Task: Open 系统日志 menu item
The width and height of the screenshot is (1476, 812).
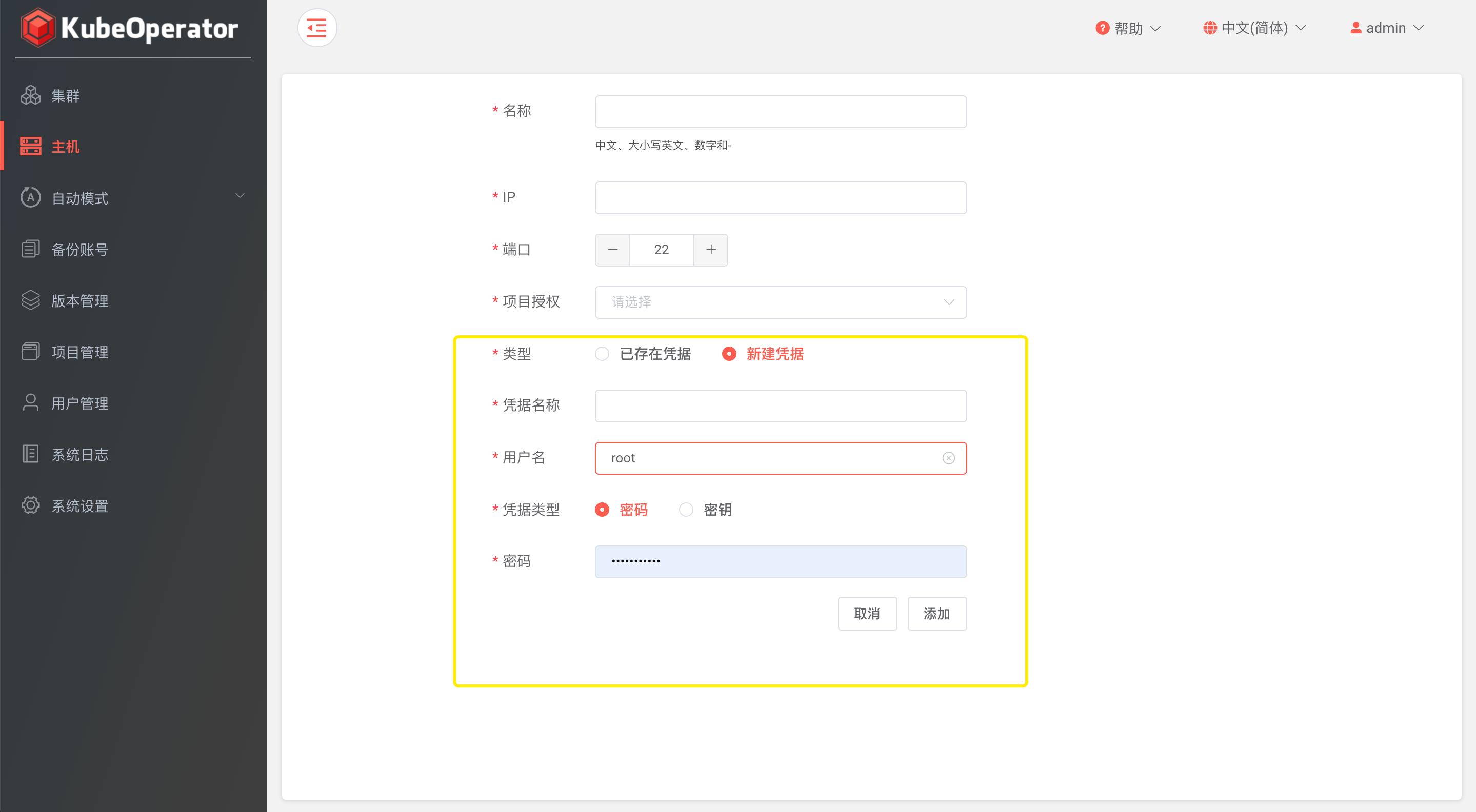Action: coord(133,454)
